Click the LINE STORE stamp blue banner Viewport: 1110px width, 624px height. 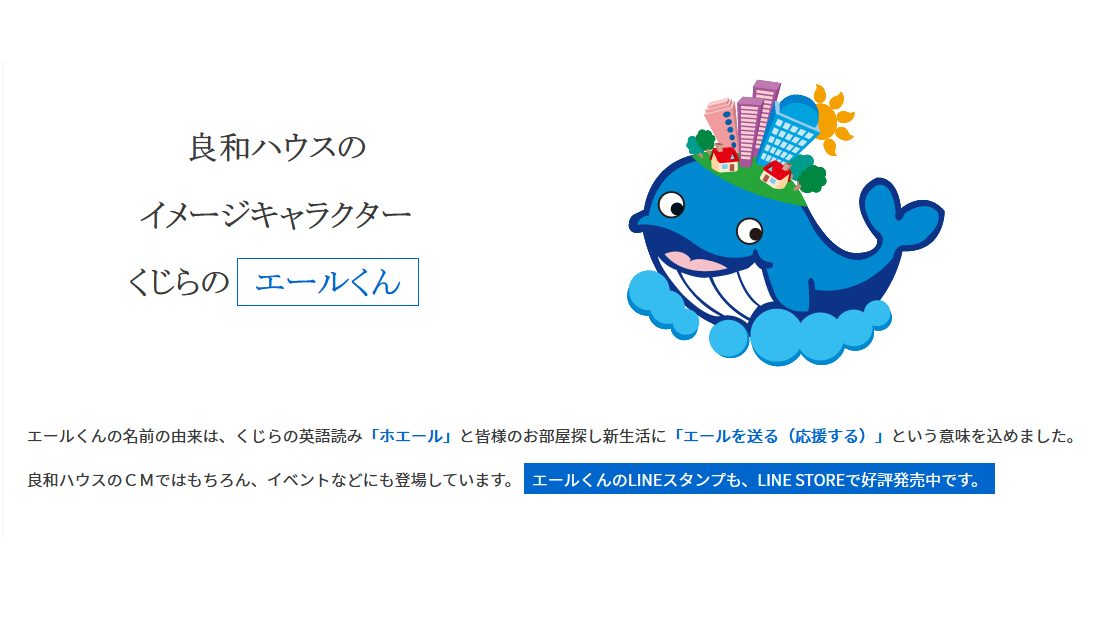click(x=759, y=479)
